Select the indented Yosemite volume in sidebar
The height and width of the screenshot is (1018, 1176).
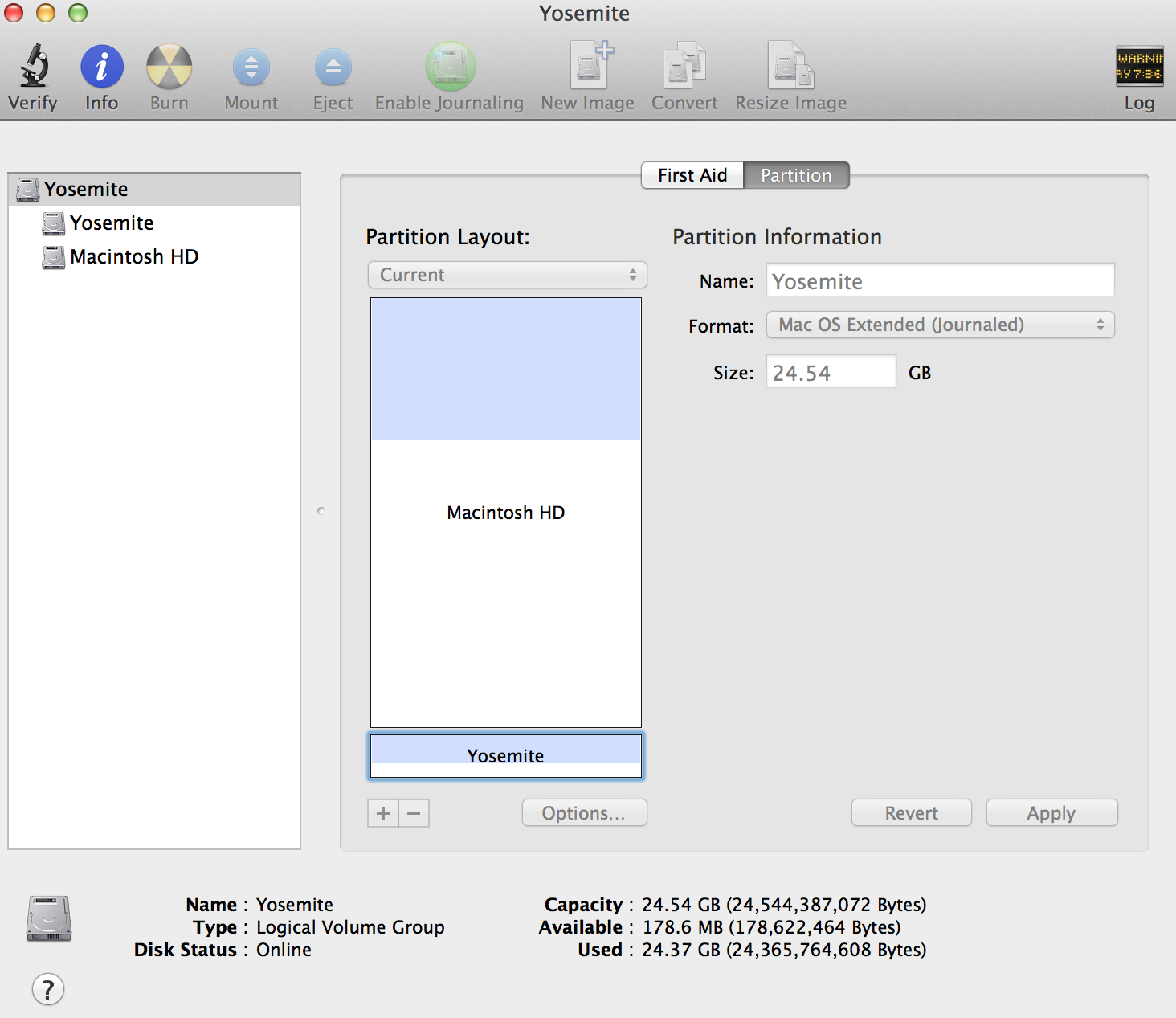pos(154,223)
